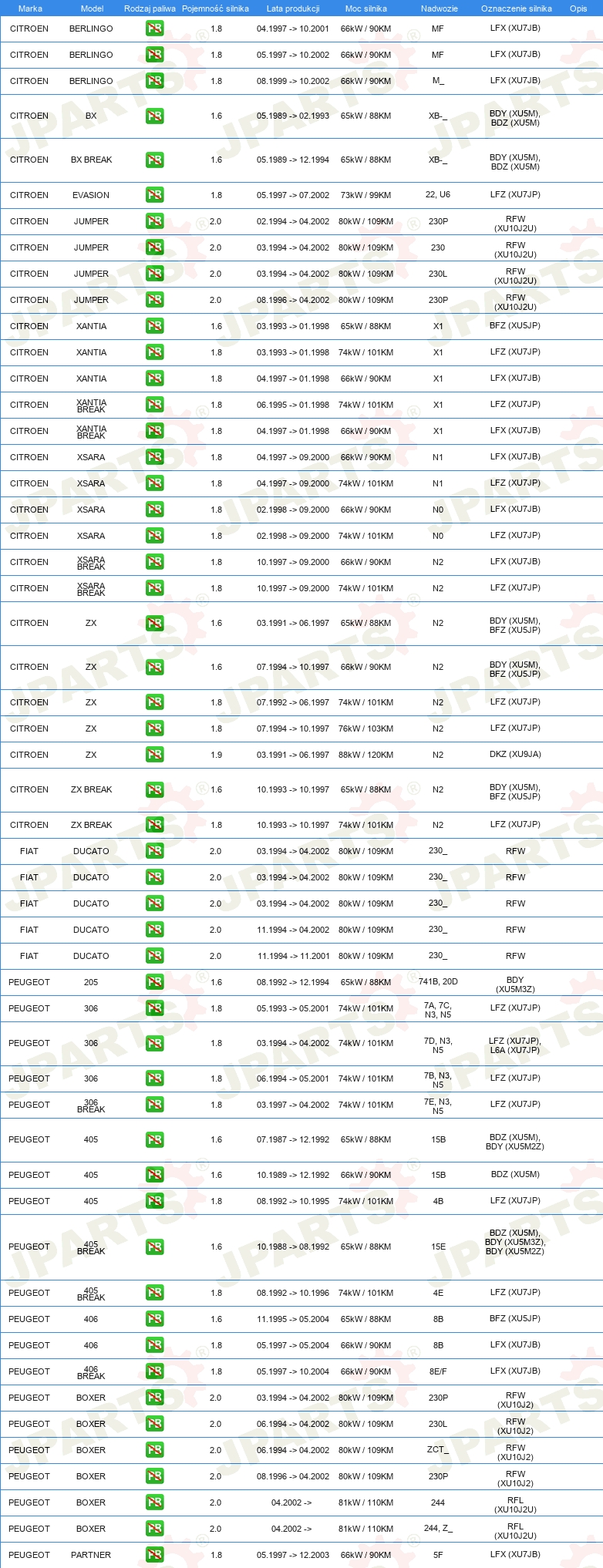This screenshot has height=1568, width=603.
Task: Click the date range 05.1997 -> 10.2004
Action: [293, 1371]
